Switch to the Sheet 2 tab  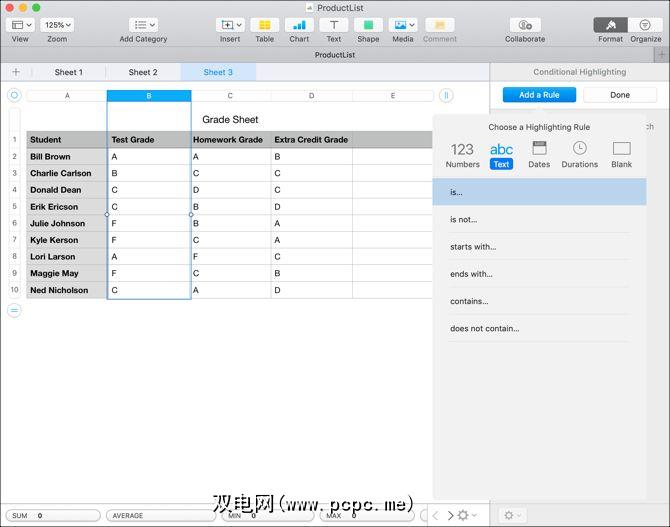click(x=143, y=72)
